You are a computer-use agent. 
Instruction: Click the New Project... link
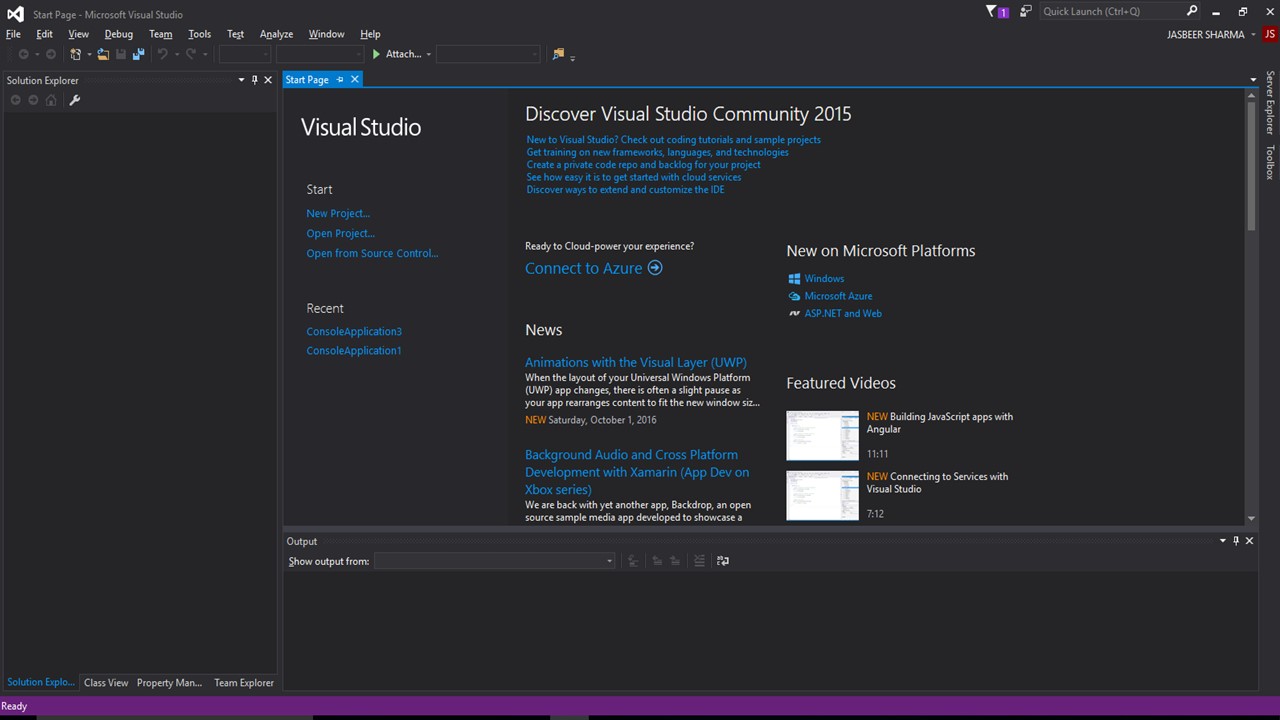(x=338, y=213)
